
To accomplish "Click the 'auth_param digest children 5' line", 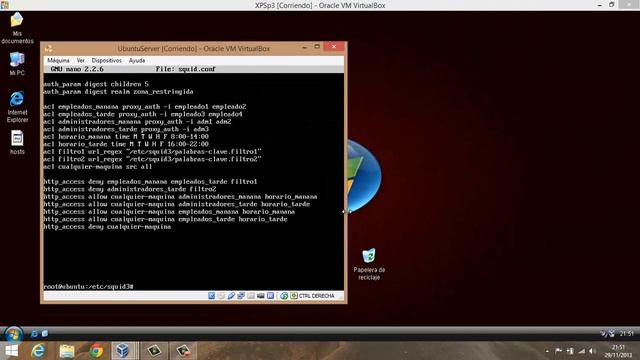I will pos(96,84).
